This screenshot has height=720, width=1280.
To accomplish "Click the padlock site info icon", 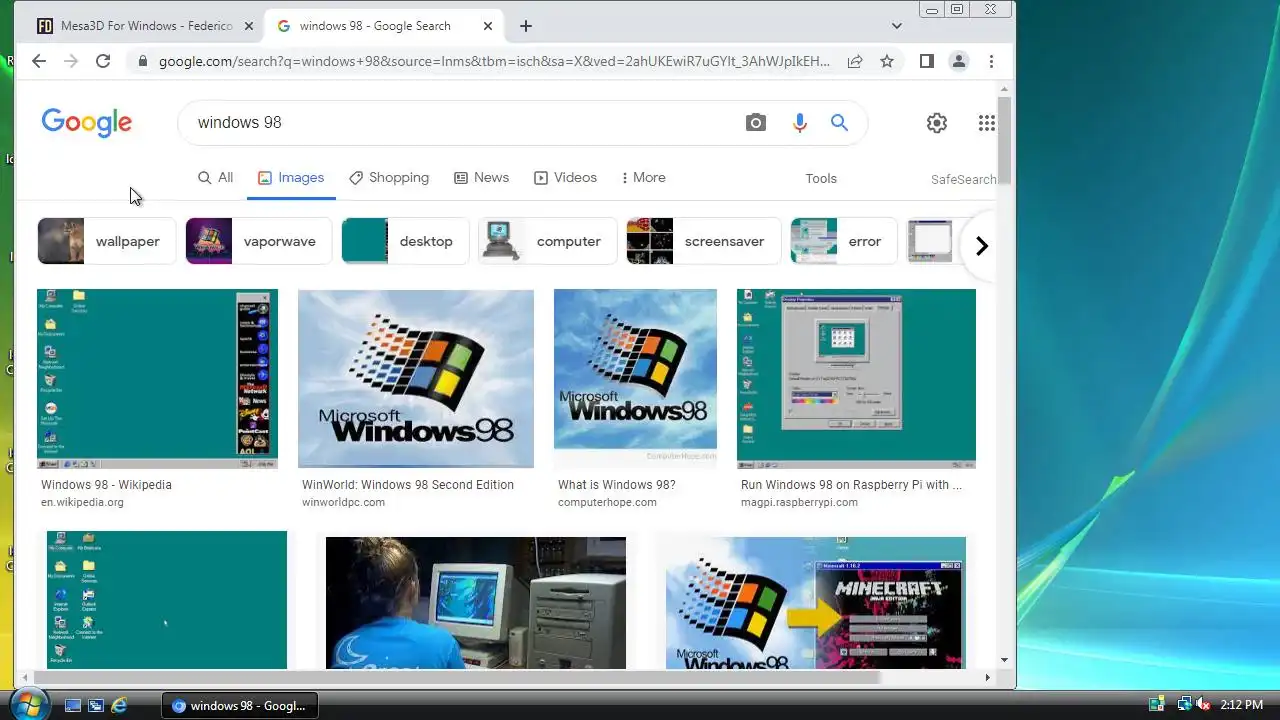I will [142, 61].
